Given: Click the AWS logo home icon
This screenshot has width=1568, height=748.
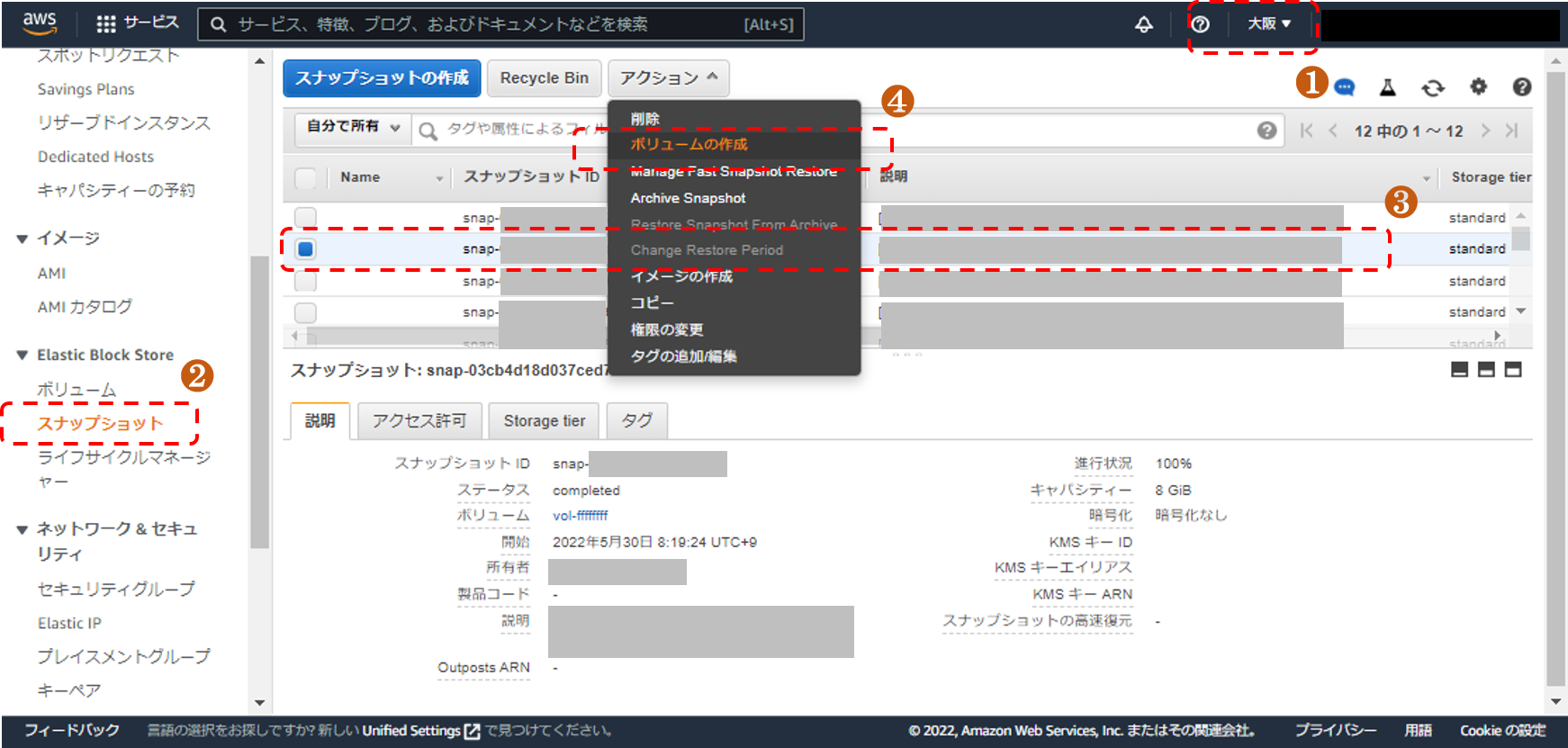Looking at the screenshot, I should 40,23.
